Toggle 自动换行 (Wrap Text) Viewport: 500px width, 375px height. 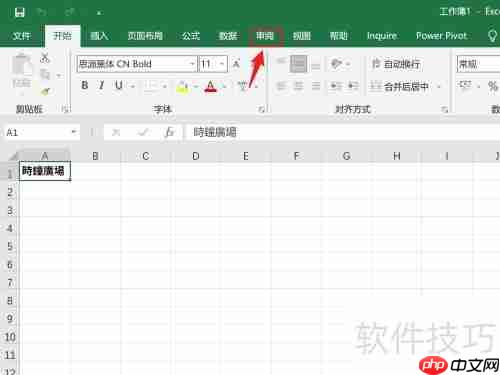pos(396,64)
